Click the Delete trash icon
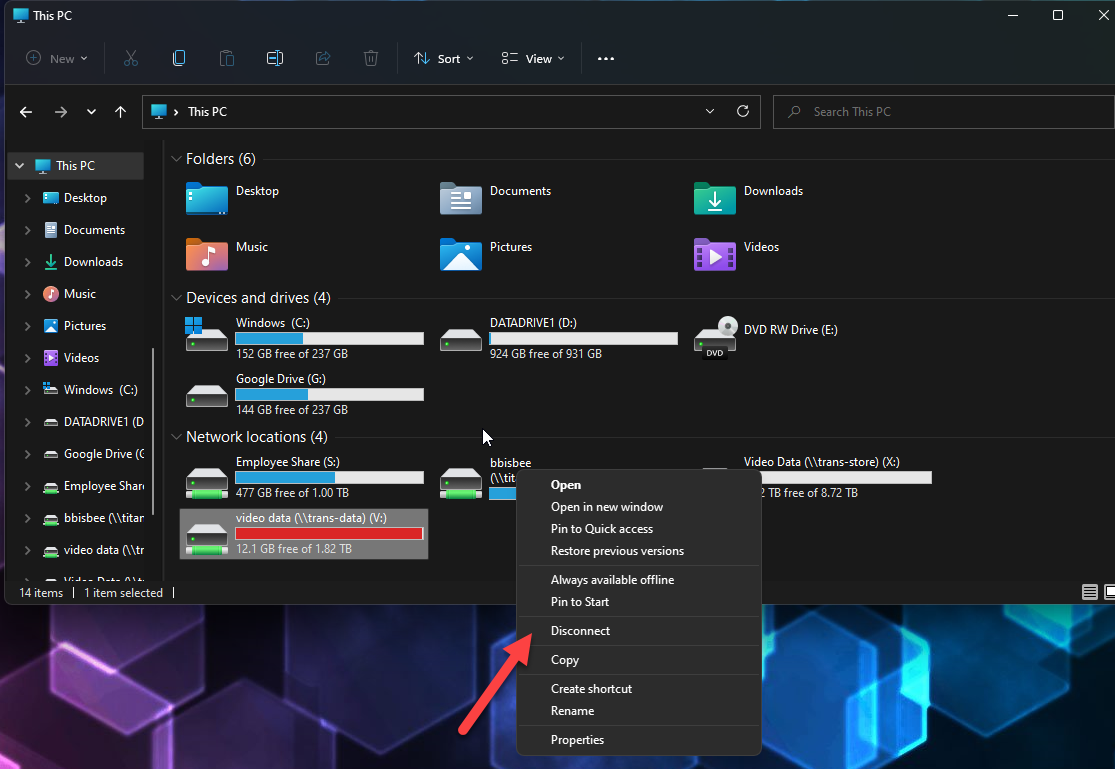The image size is (1115, 769). tap(370, 58)
